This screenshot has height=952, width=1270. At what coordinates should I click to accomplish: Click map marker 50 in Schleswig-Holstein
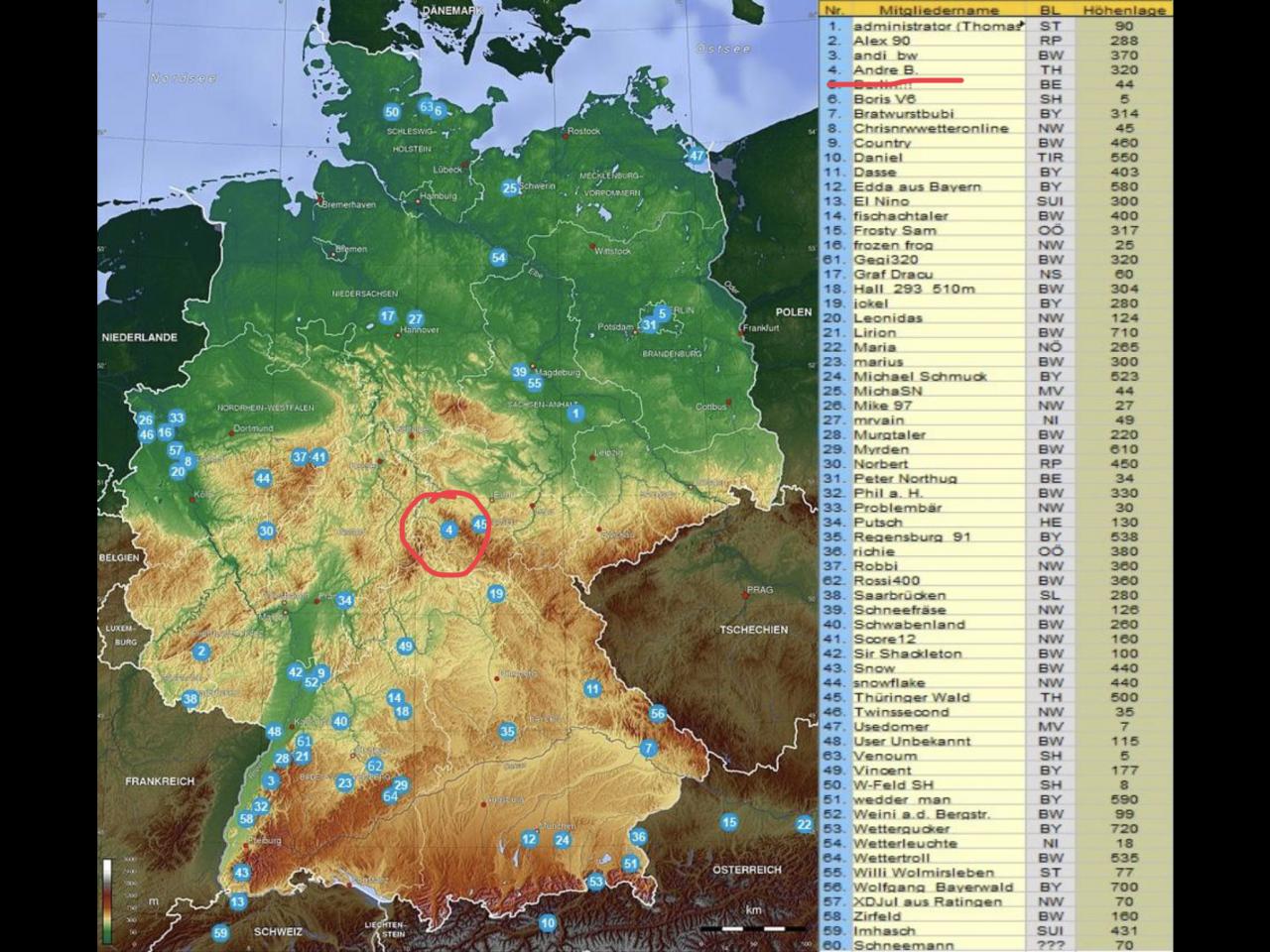(x=392, y=112)
